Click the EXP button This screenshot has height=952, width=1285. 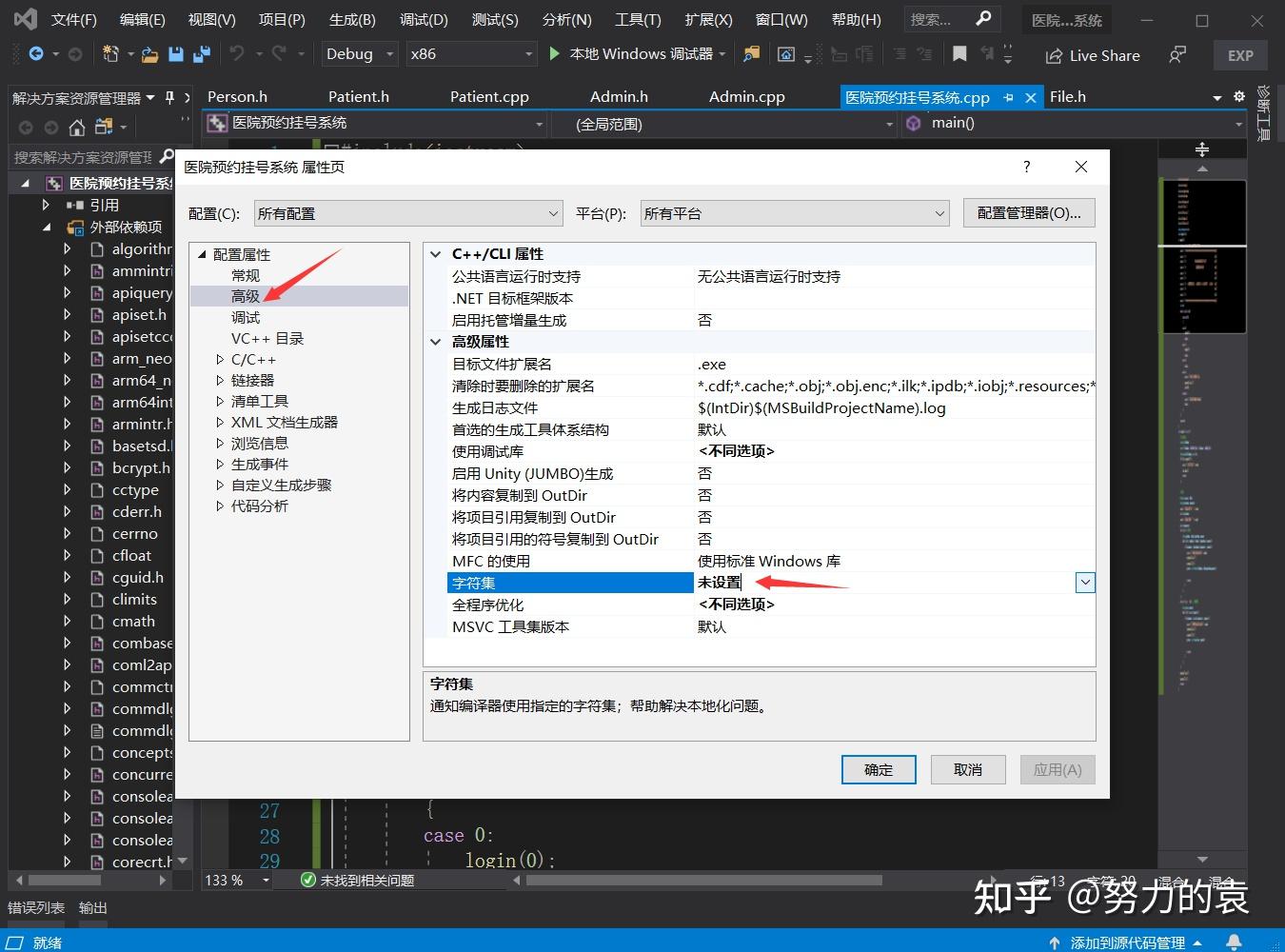[x=1240, y=55]
